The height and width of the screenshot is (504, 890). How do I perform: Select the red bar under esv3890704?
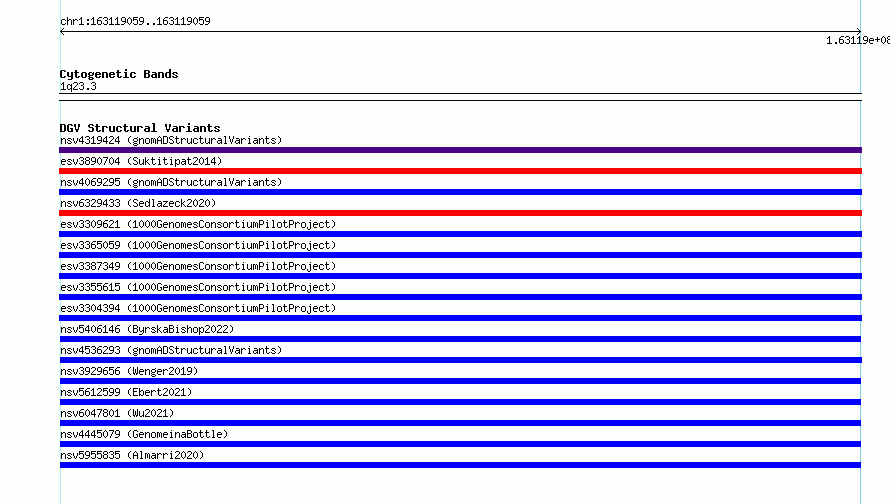[460, 171]
